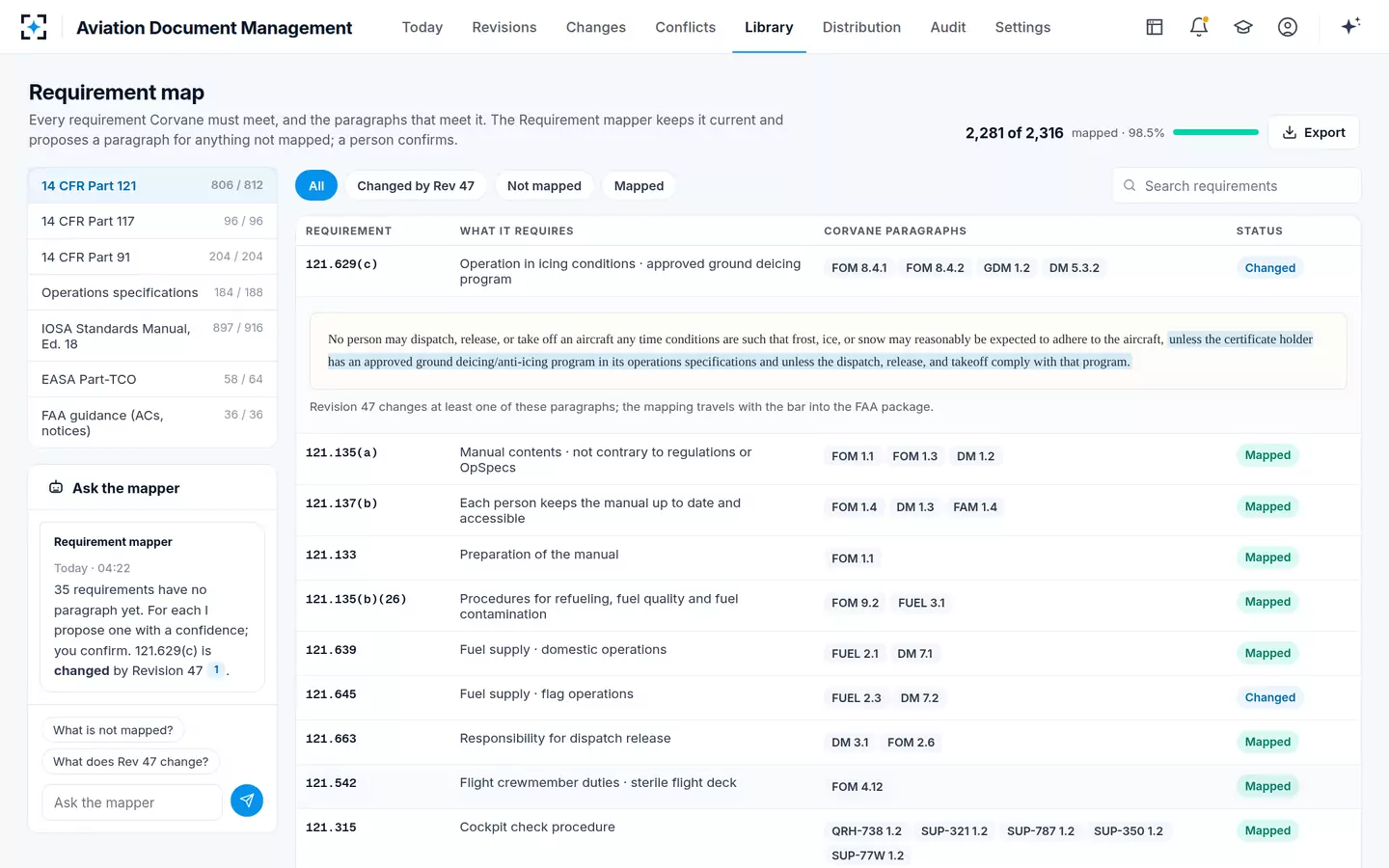Open the FOM 8.4.1 paragraph chip
Image resolution: width=1389 pixels, height=868 pixels.
(859, 268)
